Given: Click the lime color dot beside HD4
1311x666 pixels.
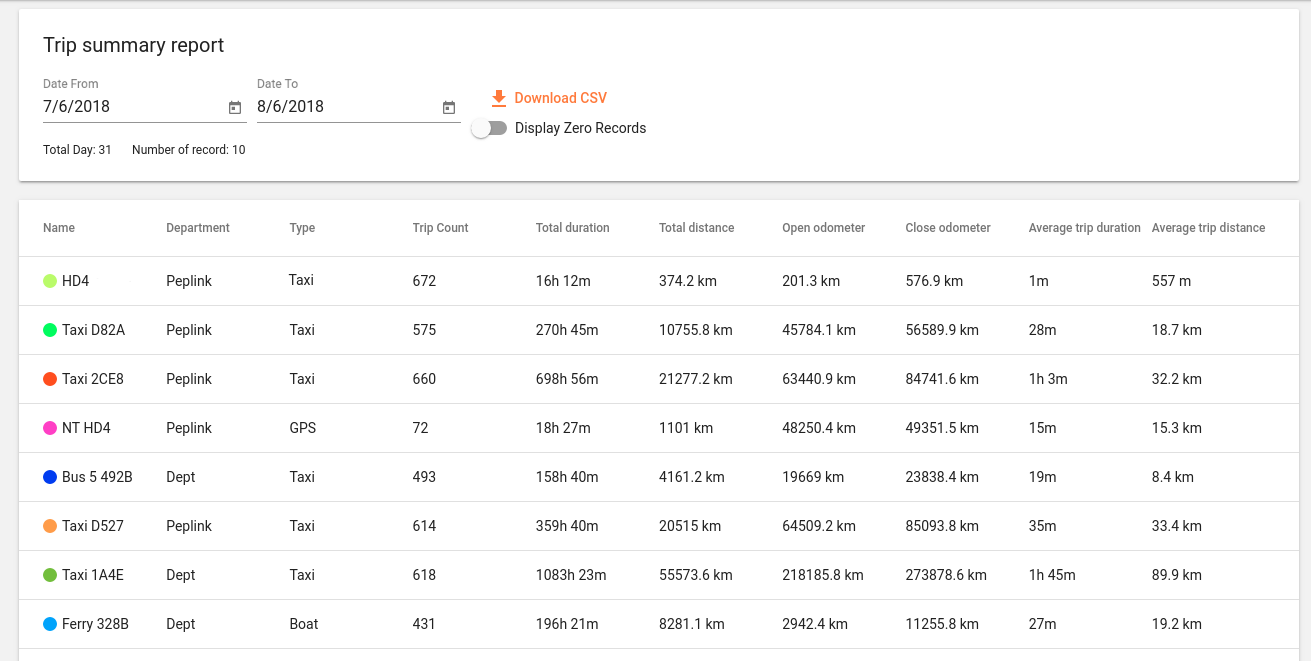Looking at the screenshot, I should 50,281.
